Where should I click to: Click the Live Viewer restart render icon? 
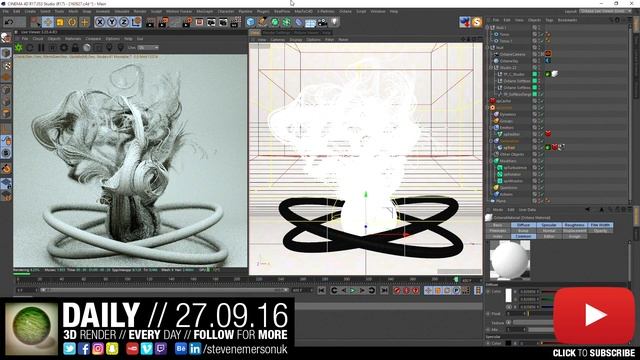tap(30, 48)
